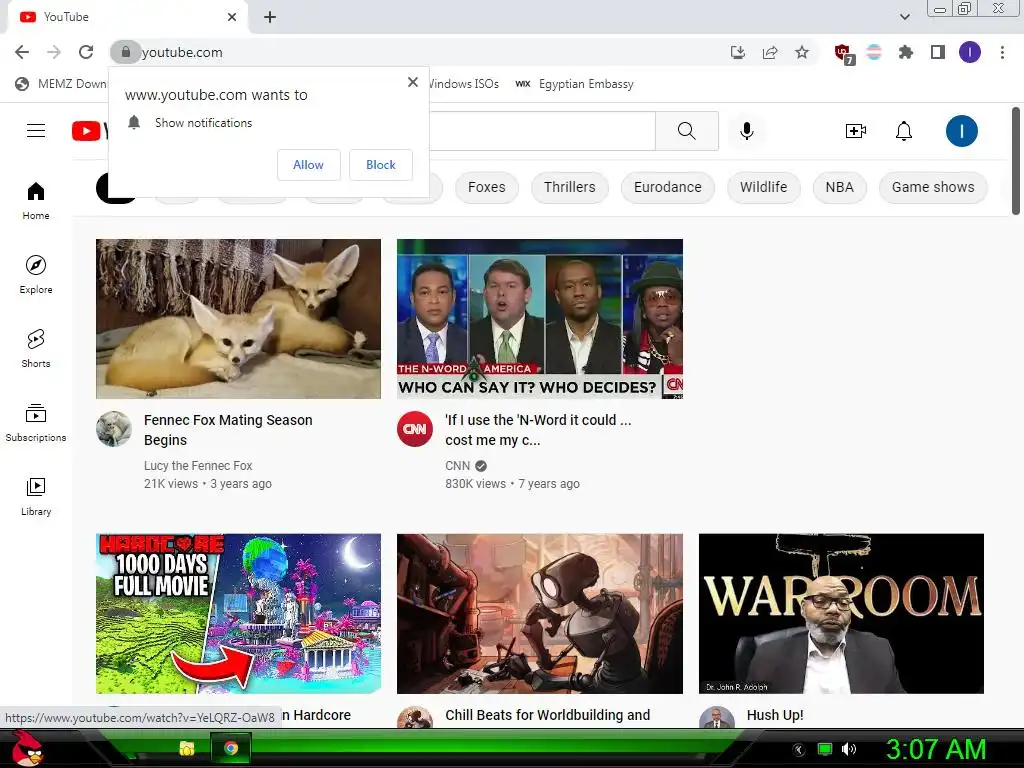
Task: Open the Windows ISOs bookmark
Action: click(x=464, y=84)
